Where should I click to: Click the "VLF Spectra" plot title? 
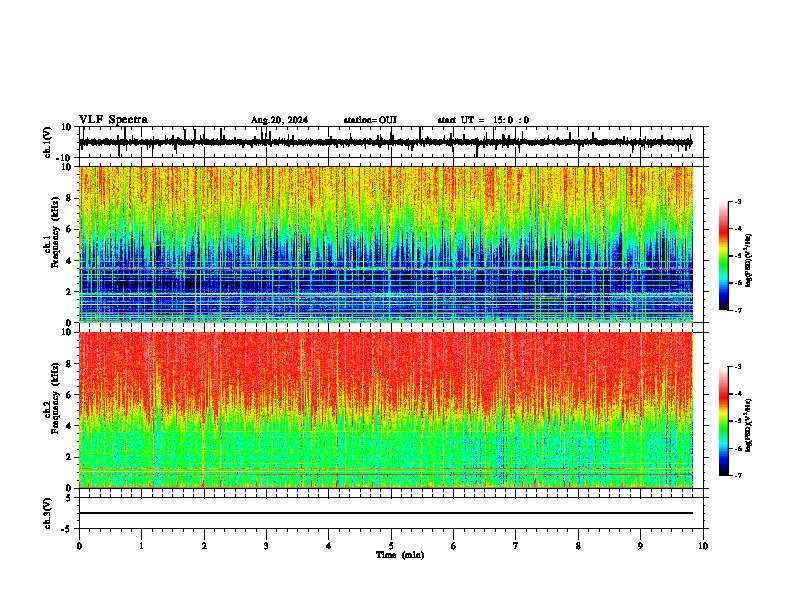[x=113, y=119]
